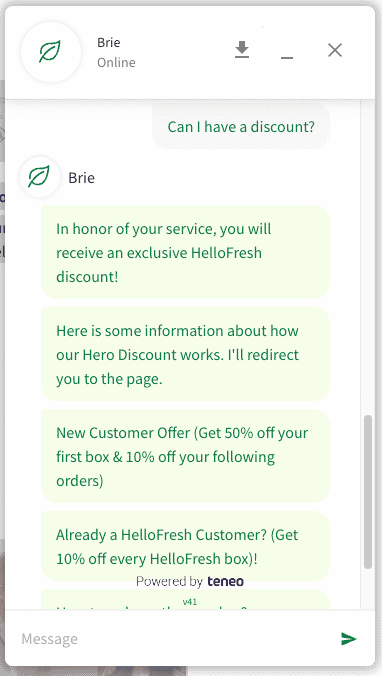Viewport: 382px width, 676px height.
Task: Open the teneo logo link
Action: (x=225, y=581)
